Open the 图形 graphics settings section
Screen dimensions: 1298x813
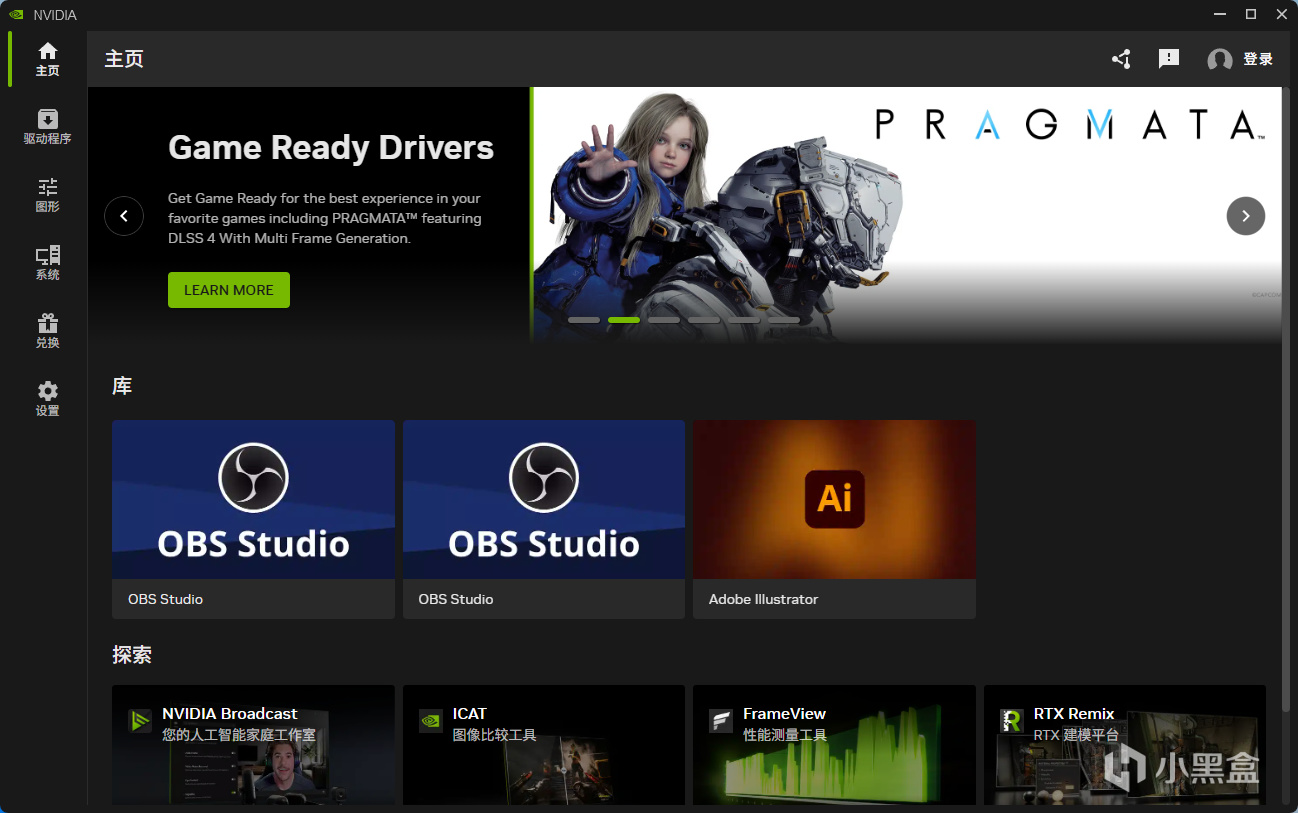click(x=47, y=195)
